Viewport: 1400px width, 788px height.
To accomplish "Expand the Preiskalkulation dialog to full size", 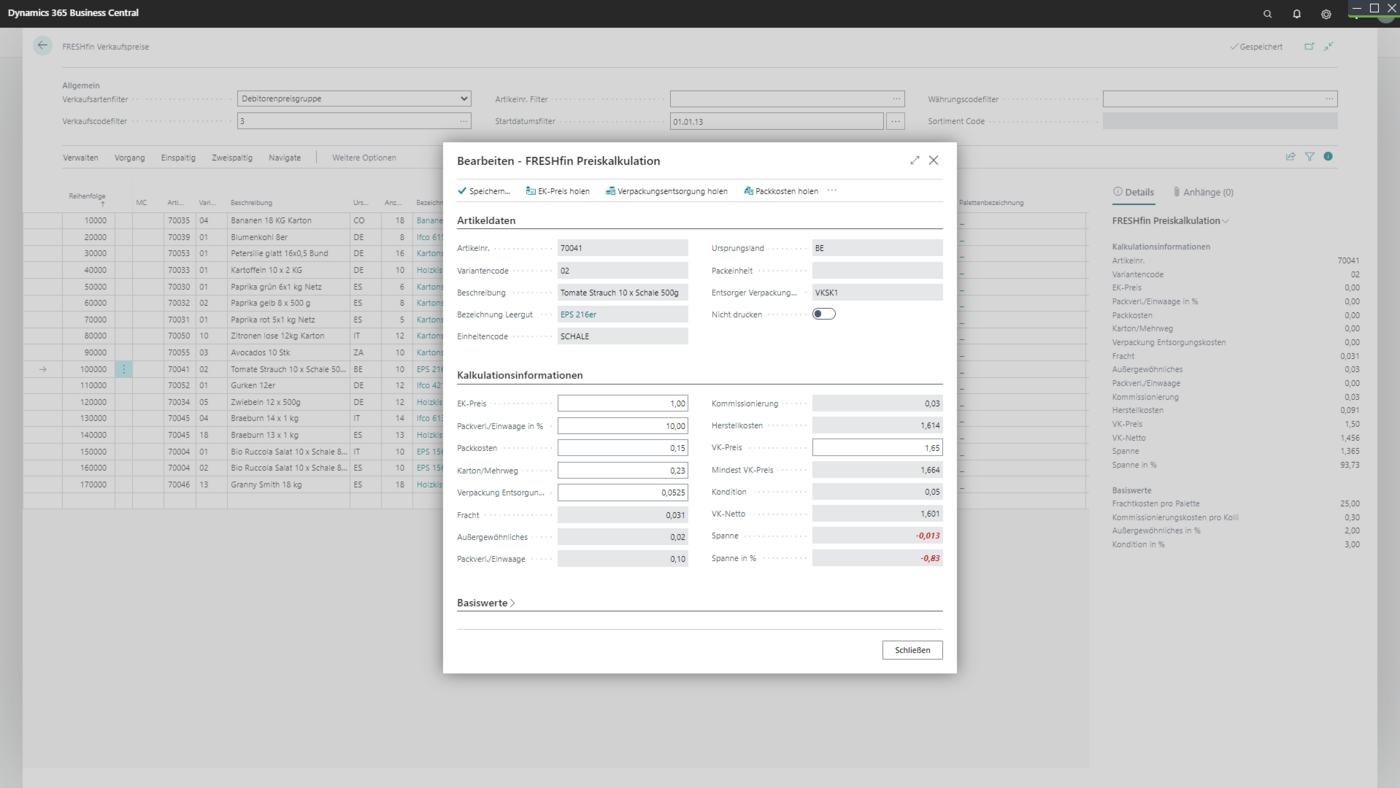I will coord(914,160).
